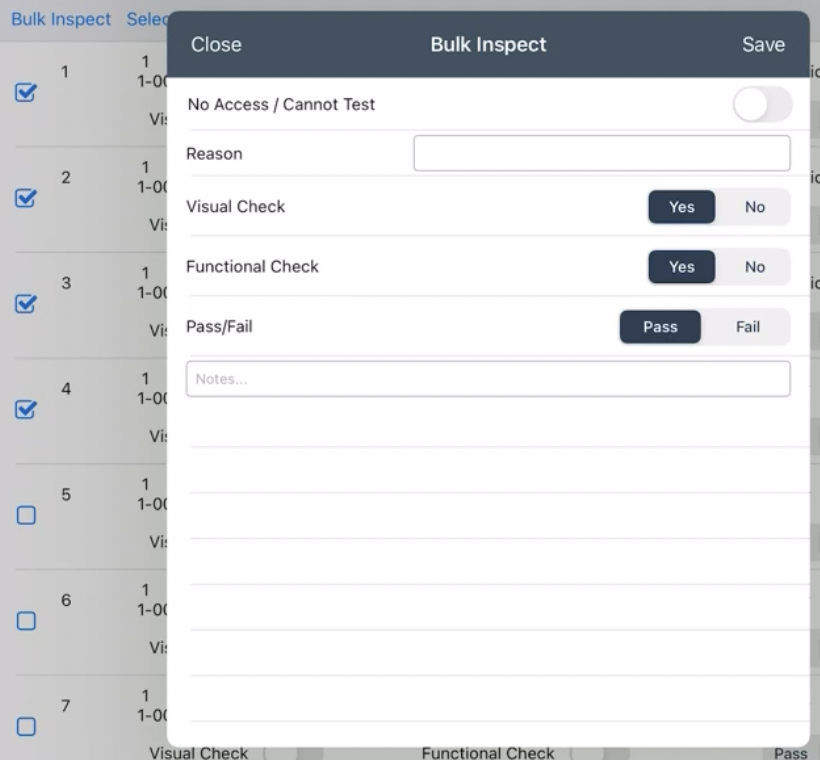
Task: Select No for Functional Check
Action: 755,267
